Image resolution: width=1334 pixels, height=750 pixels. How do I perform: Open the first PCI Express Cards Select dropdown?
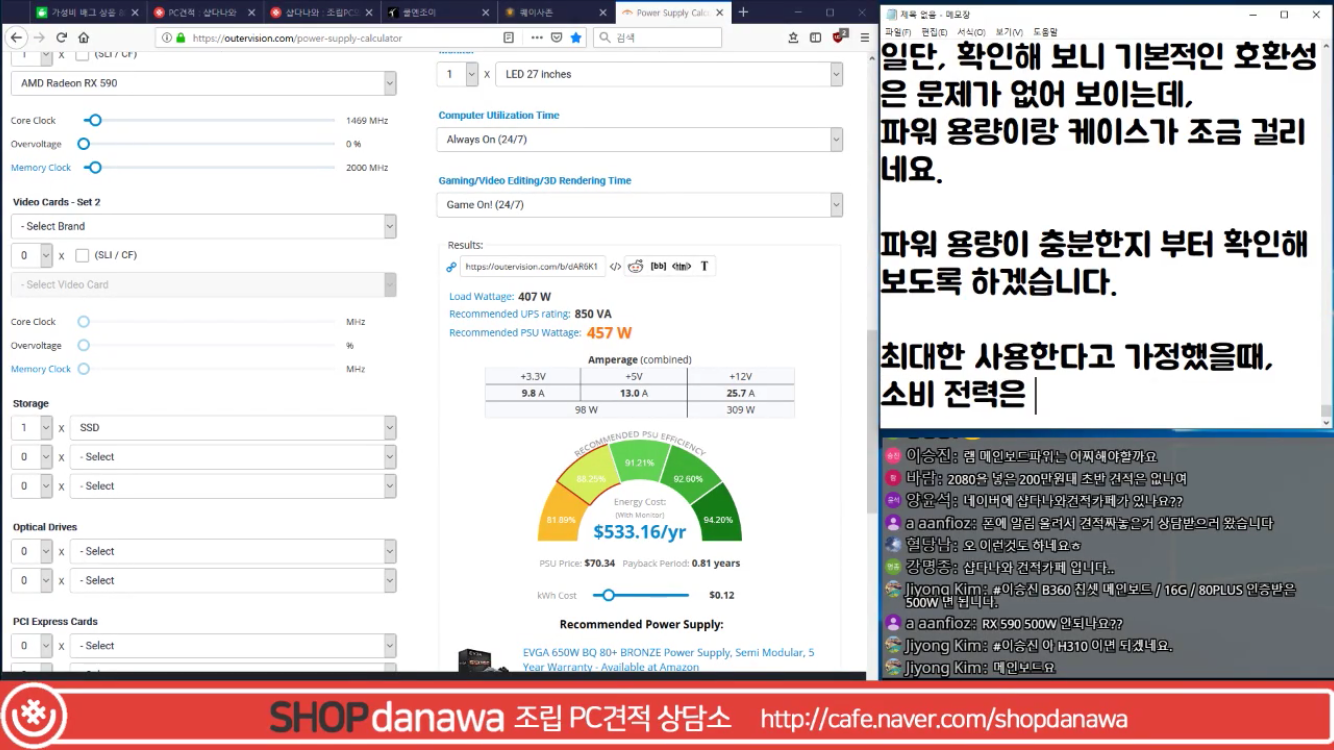[x=233, y=646]
